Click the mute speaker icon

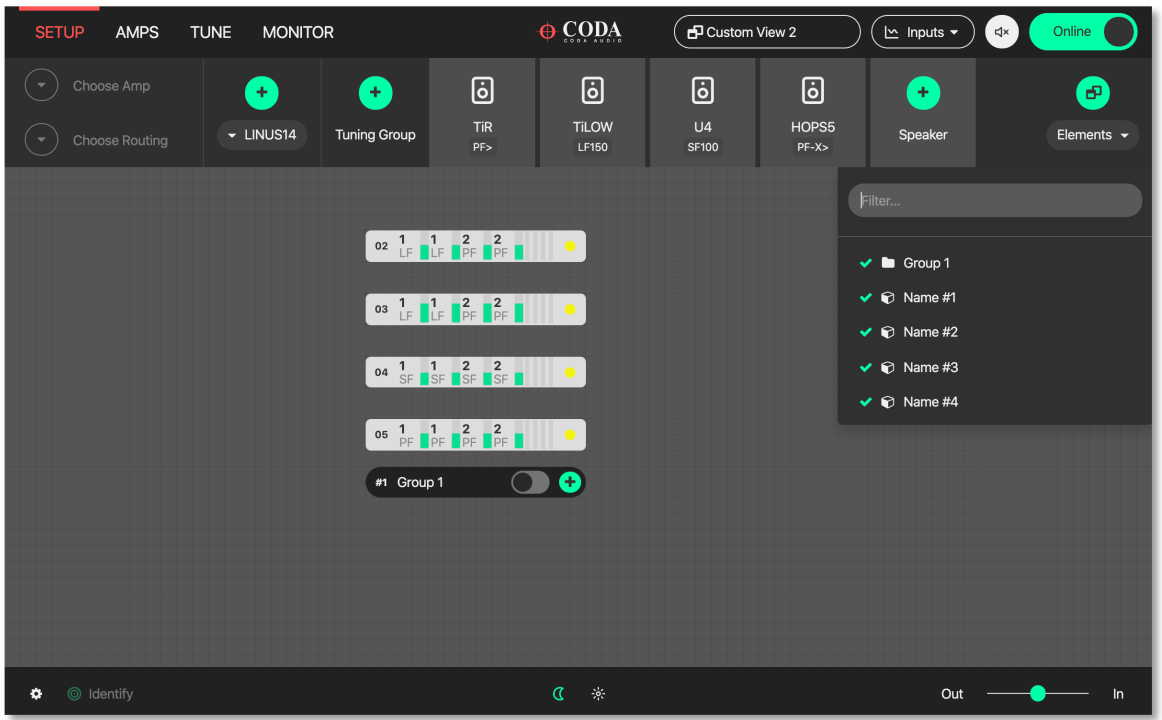click(1002, 32)
